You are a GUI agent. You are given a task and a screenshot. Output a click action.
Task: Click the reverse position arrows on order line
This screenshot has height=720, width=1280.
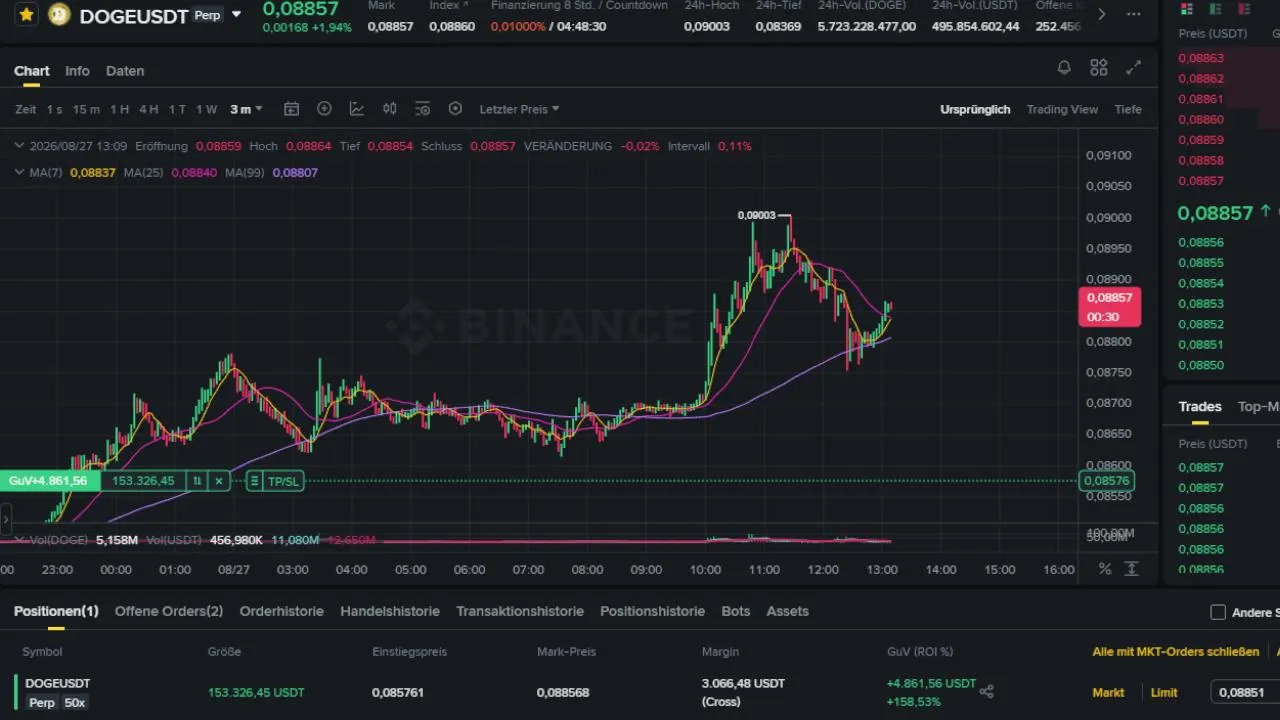tap(197, 481)
